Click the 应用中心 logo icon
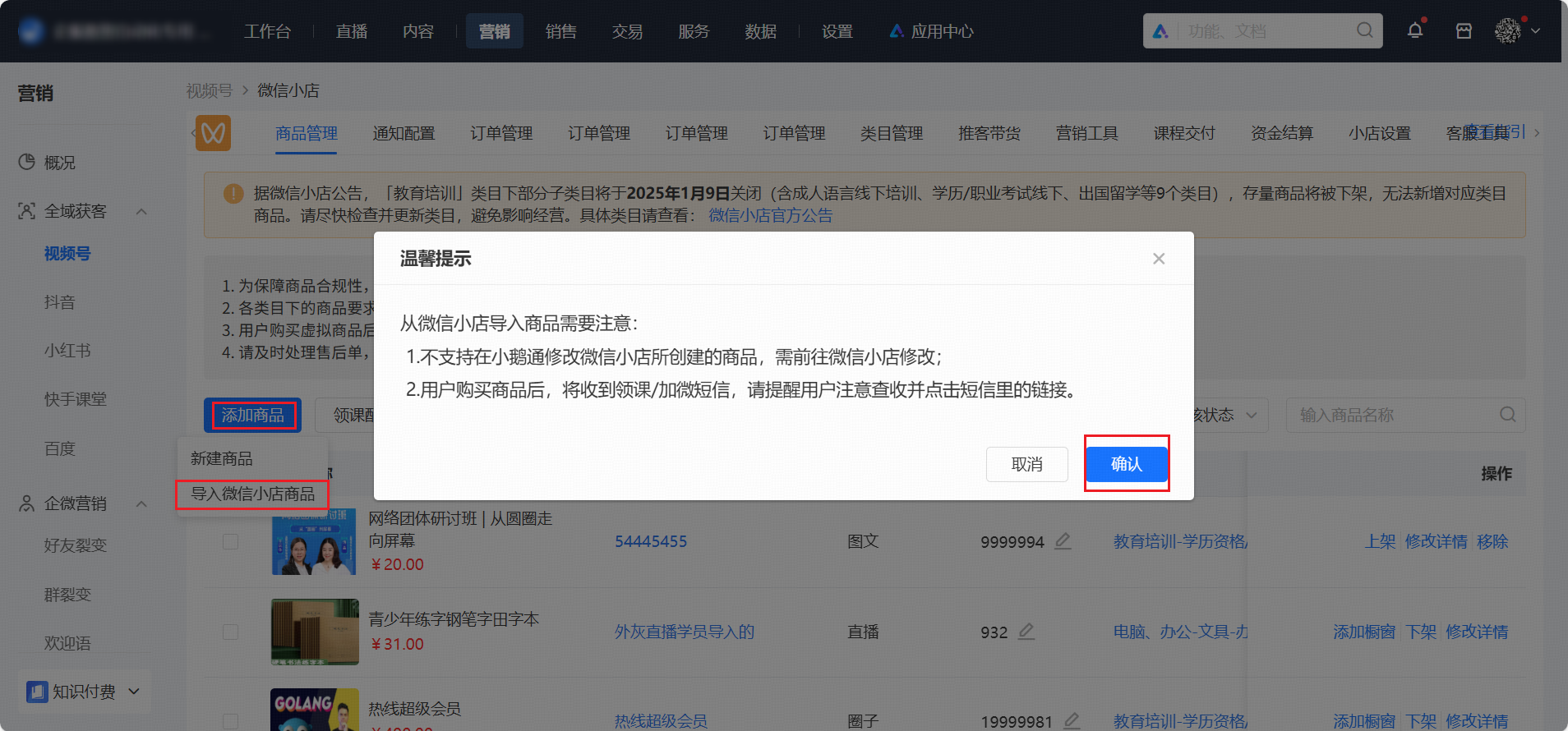The width and height of the screenshot is (1568, 731). tap(897, 31)
